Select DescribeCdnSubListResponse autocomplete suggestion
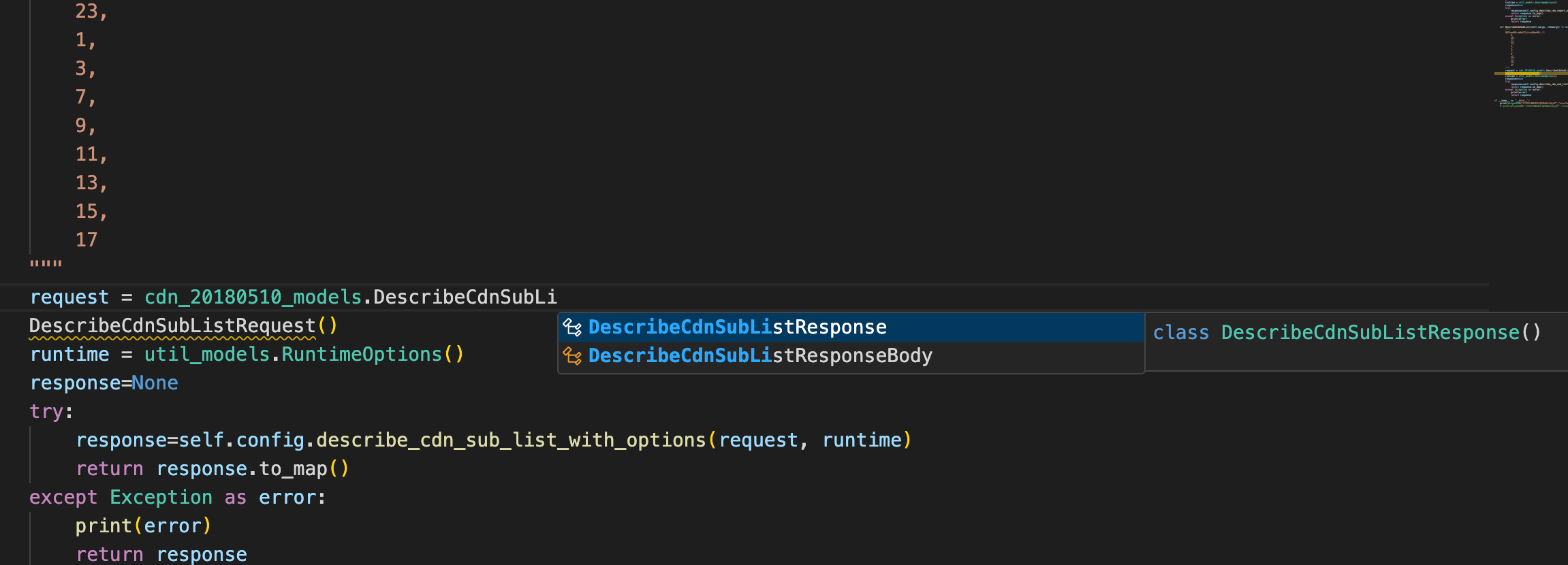 (x=737, y=327)
